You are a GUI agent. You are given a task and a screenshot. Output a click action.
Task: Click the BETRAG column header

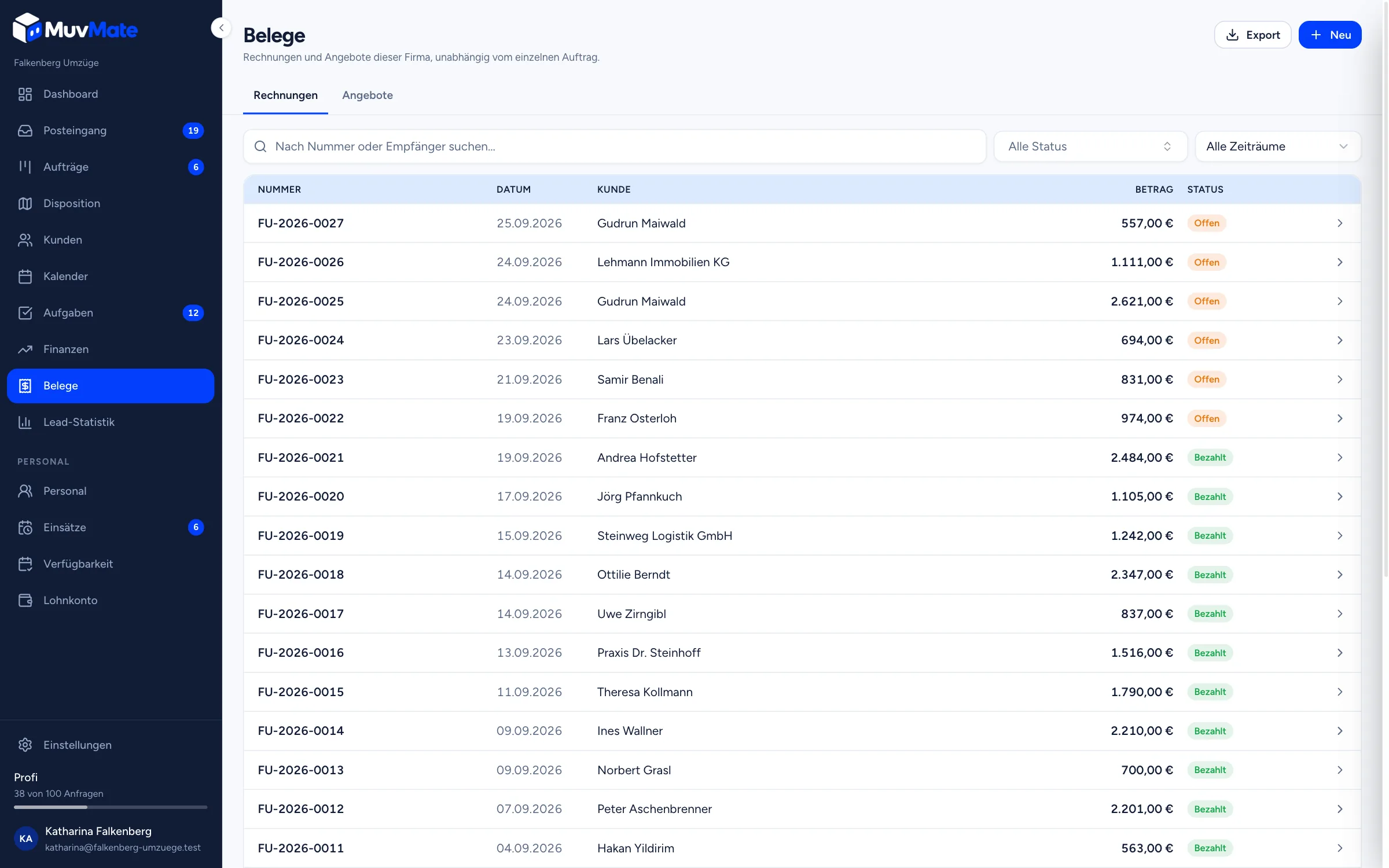click(x=1154, y=190)
